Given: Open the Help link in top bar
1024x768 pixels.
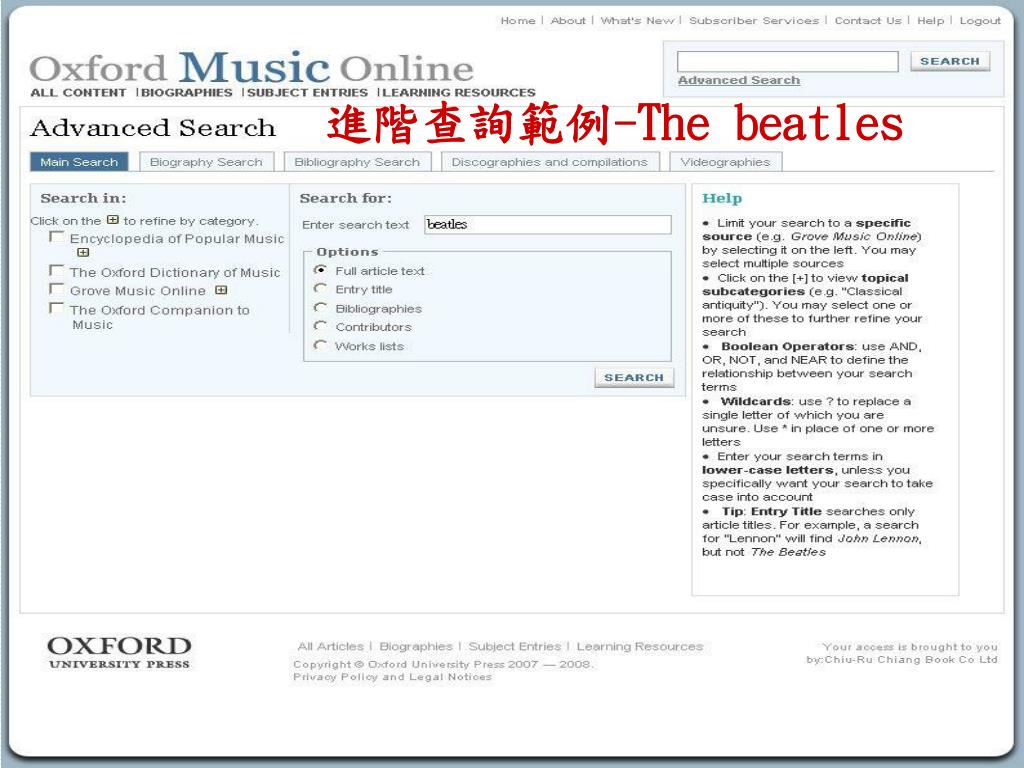Looking at the screenshot, I should (931, 21).
